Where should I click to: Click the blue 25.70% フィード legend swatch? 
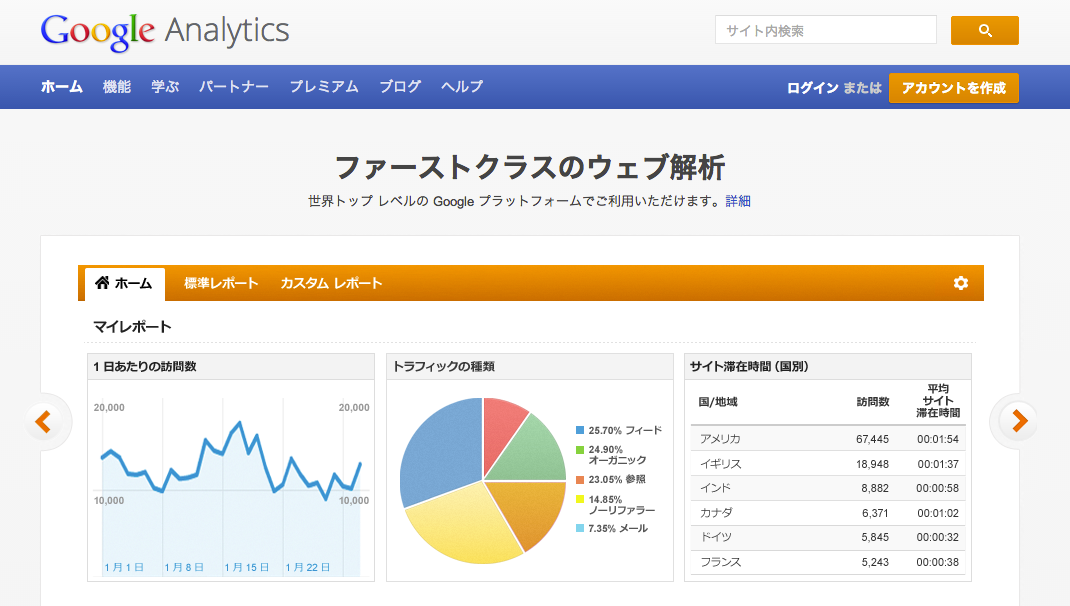pos(580,430)
